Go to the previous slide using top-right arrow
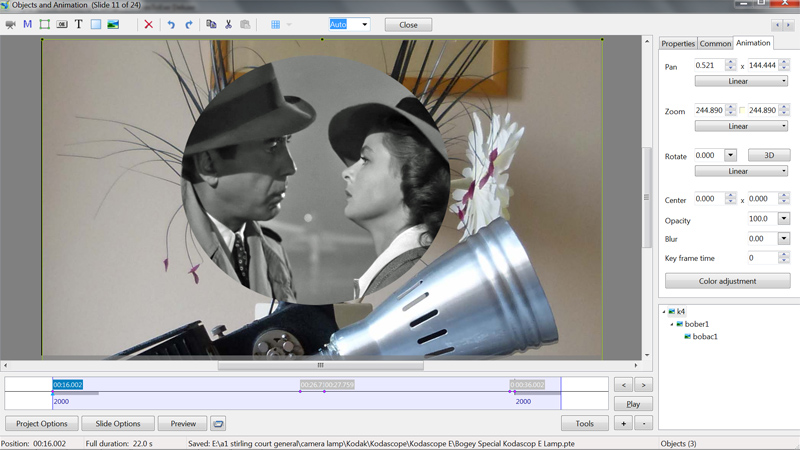This screenshot has width=800, height=450. coord(778,24)
